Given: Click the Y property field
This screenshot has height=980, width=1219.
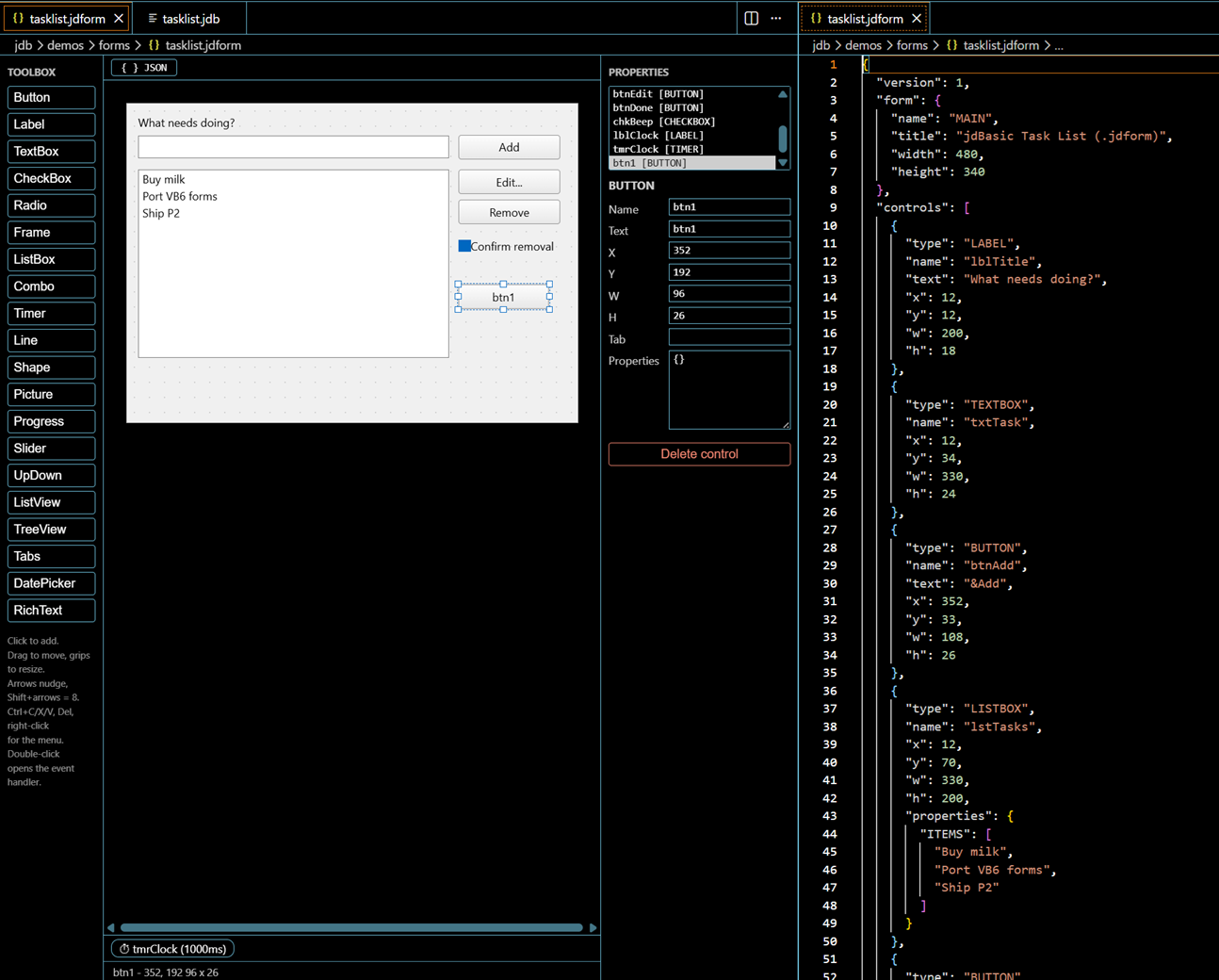Looking at the screenshot, I should point(729,272).
